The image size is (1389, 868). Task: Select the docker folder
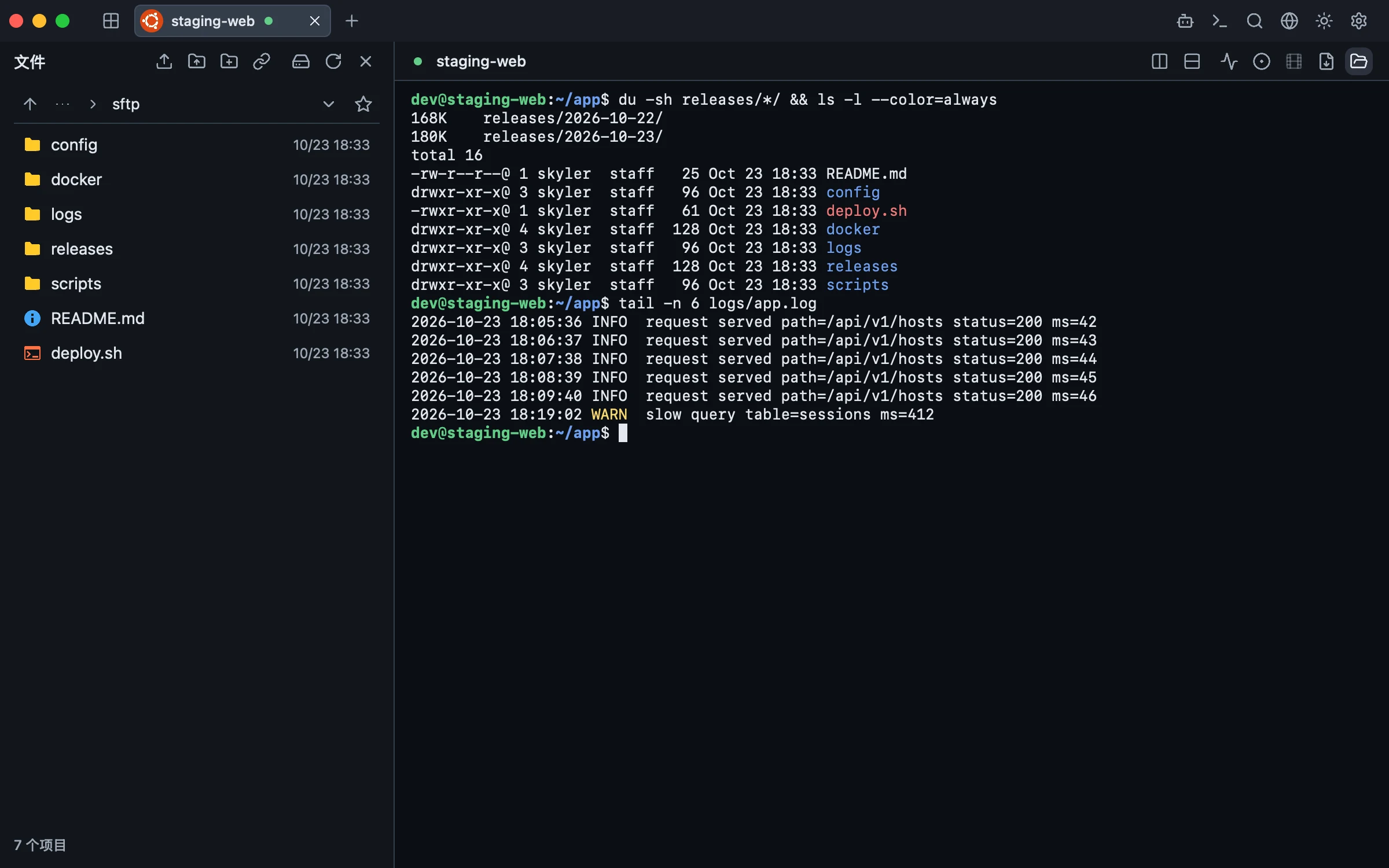coord(197,179)
